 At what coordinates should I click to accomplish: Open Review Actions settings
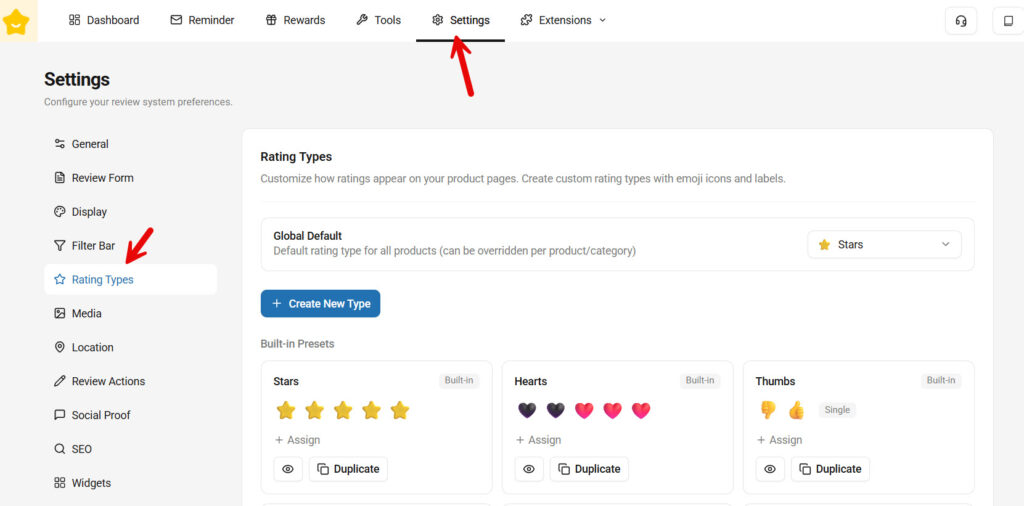pyautogui.click(x=131, y=381)
